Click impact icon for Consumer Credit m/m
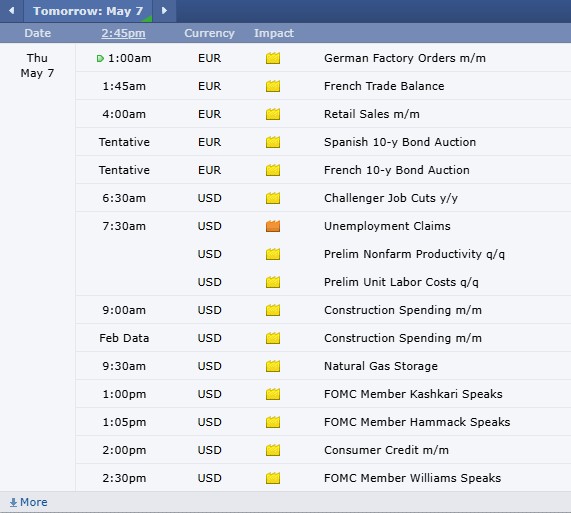Screen dimensions: 571x513 [x=273, y=450]
